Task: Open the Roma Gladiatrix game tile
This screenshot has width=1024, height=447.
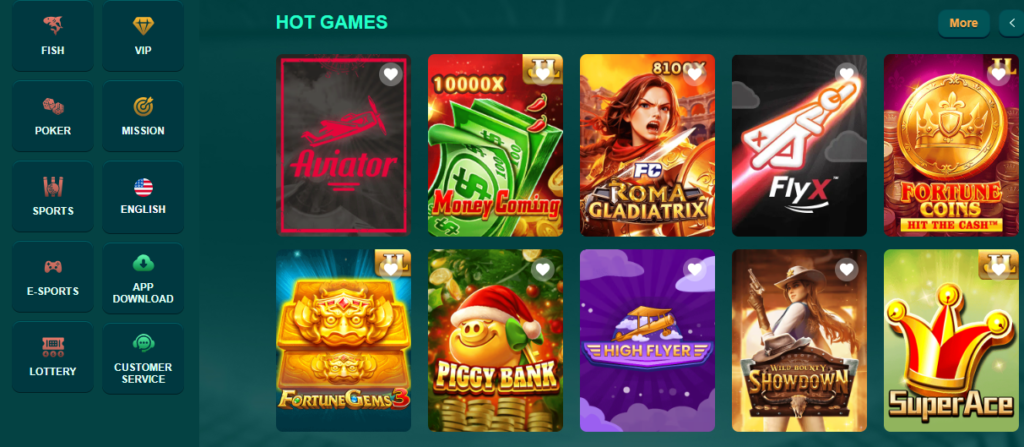Action: click(x=647, y=145)
